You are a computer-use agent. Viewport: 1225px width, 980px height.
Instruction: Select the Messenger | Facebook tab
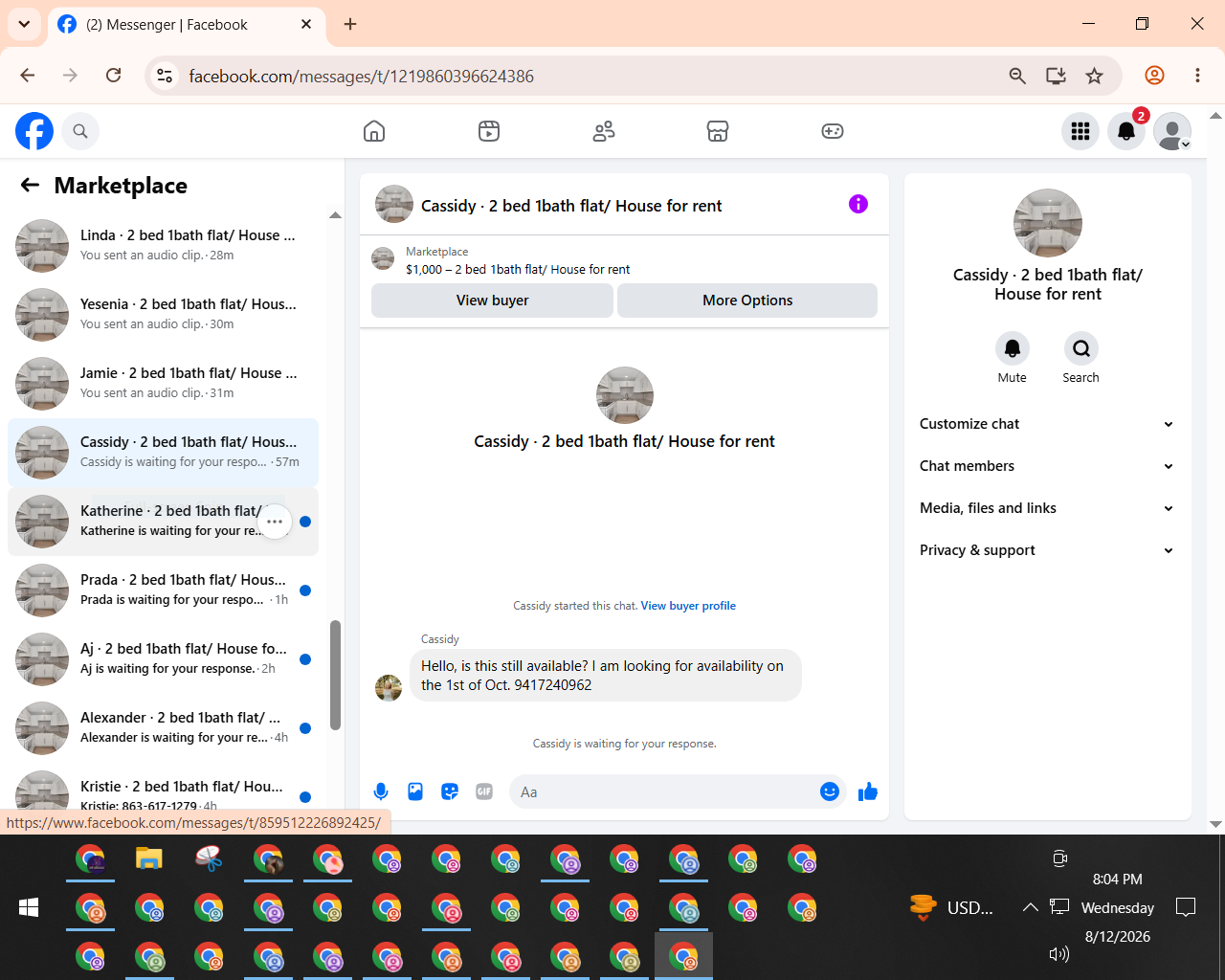186,25
